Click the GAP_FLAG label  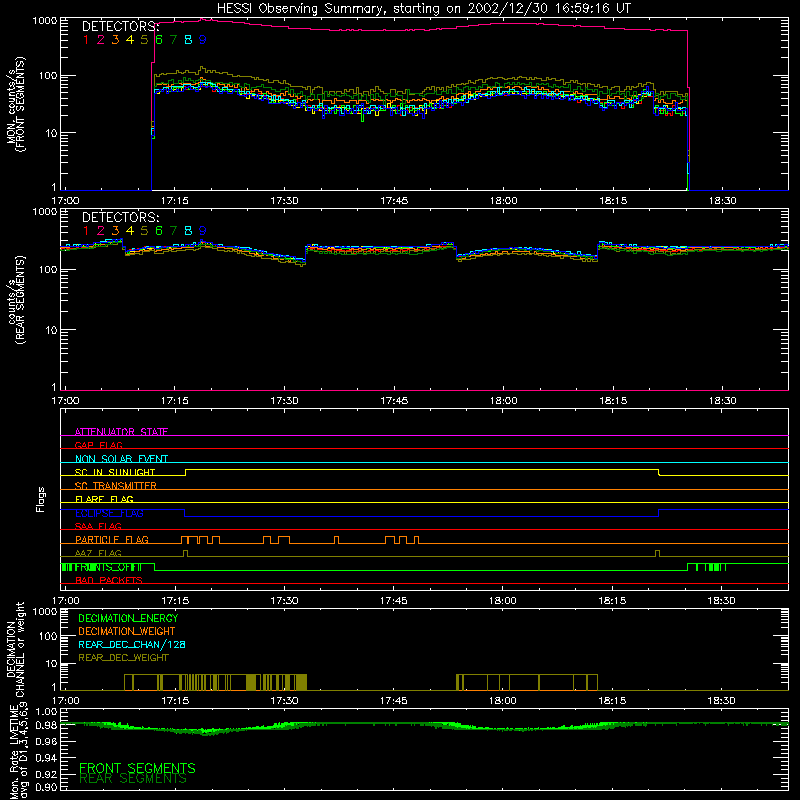98,445
